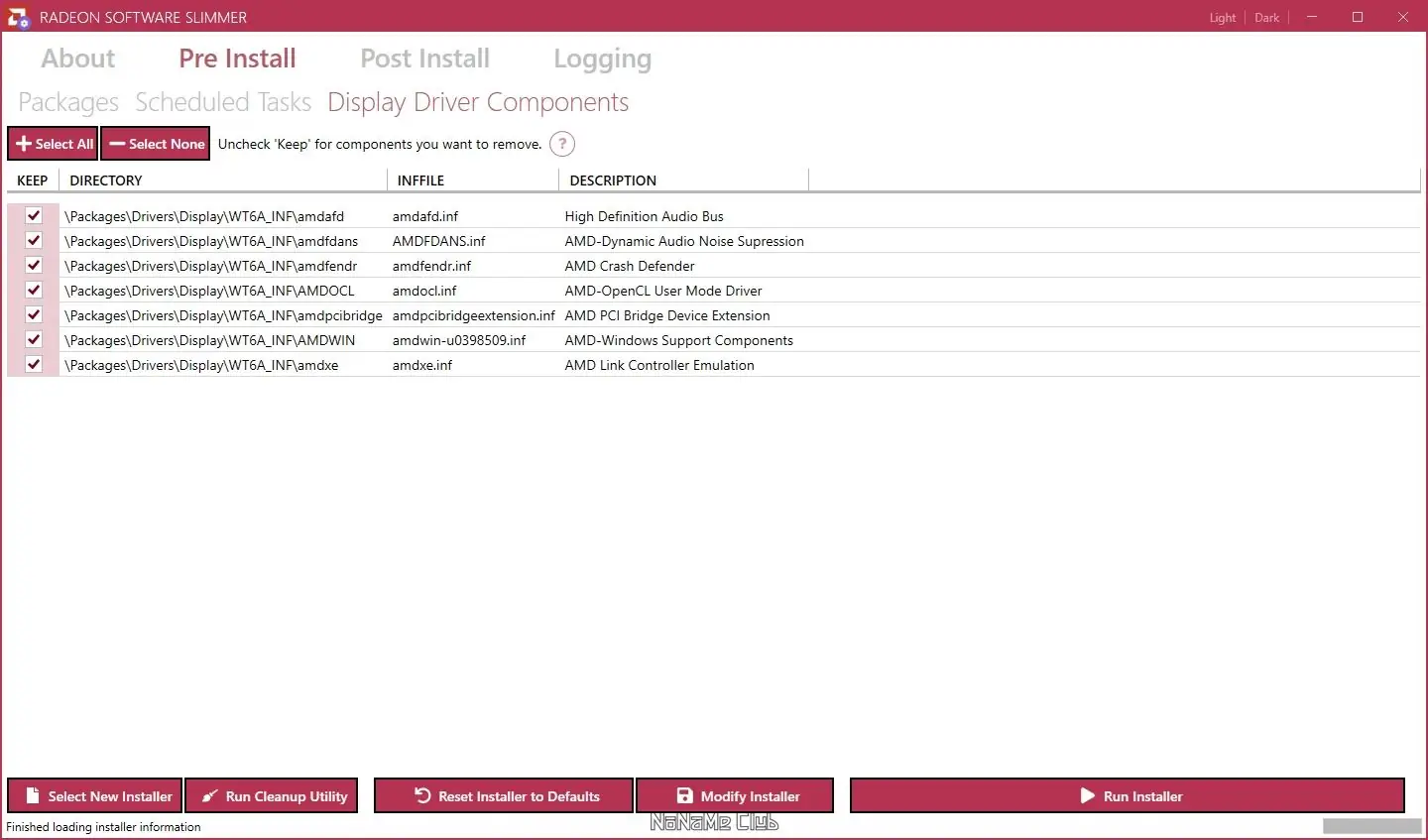The height and width of the screenshot is (840, 1428).
Task: Run the Cleanup Utility
Action: (x=272, y=796)
